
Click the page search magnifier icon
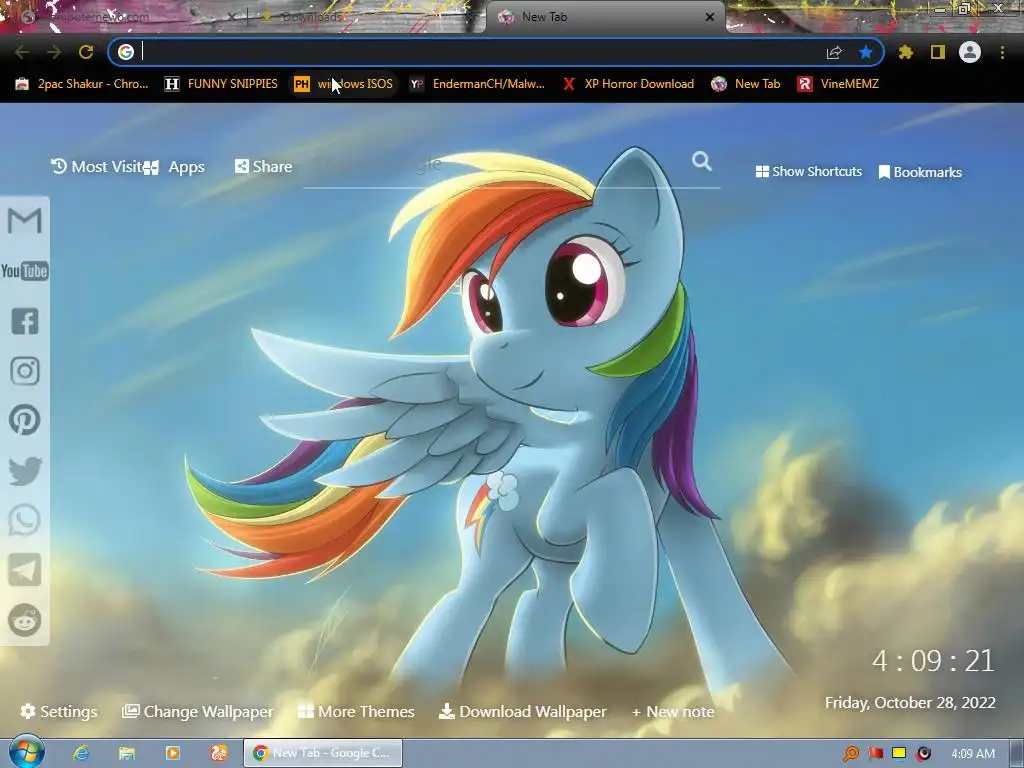click(x=702, y=161)
